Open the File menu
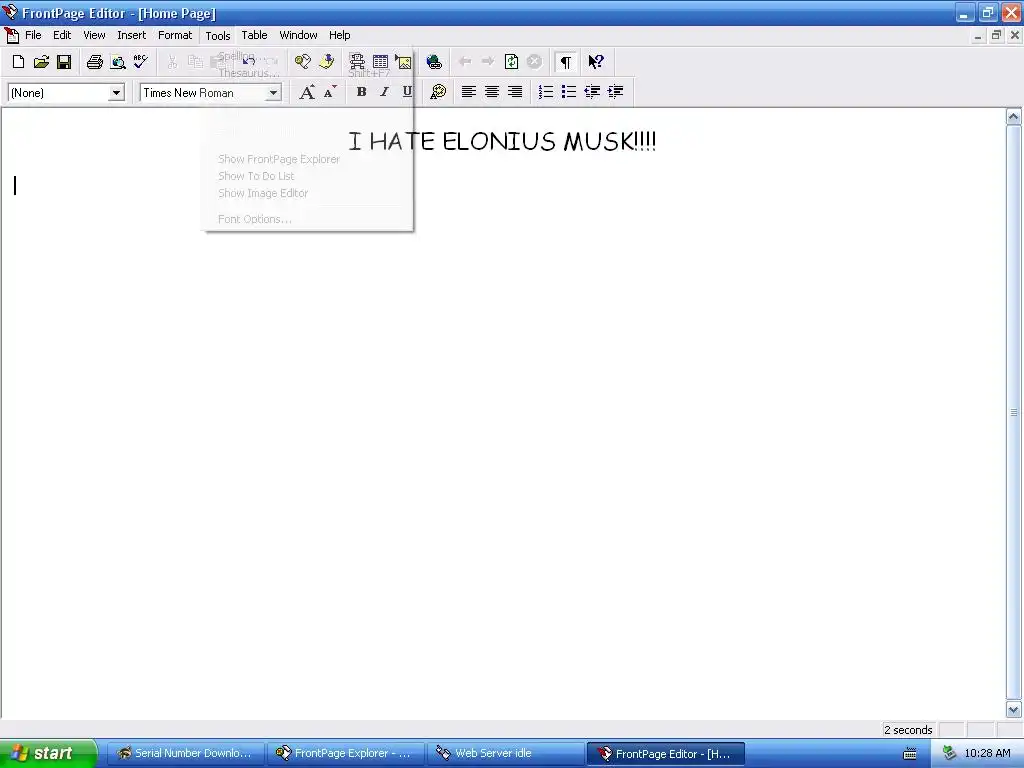This screenshot has height=768, width=1024. pyautogui.click(x=33, y=35)
